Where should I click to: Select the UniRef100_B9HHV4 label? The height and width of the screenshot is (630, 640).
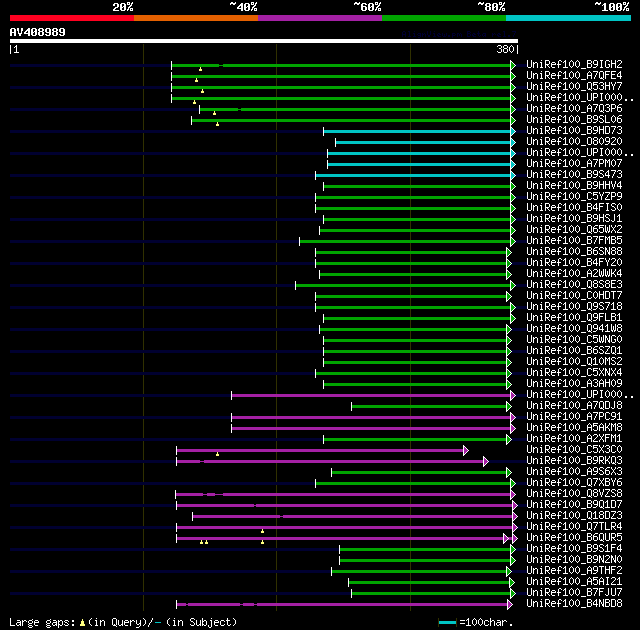574,186
